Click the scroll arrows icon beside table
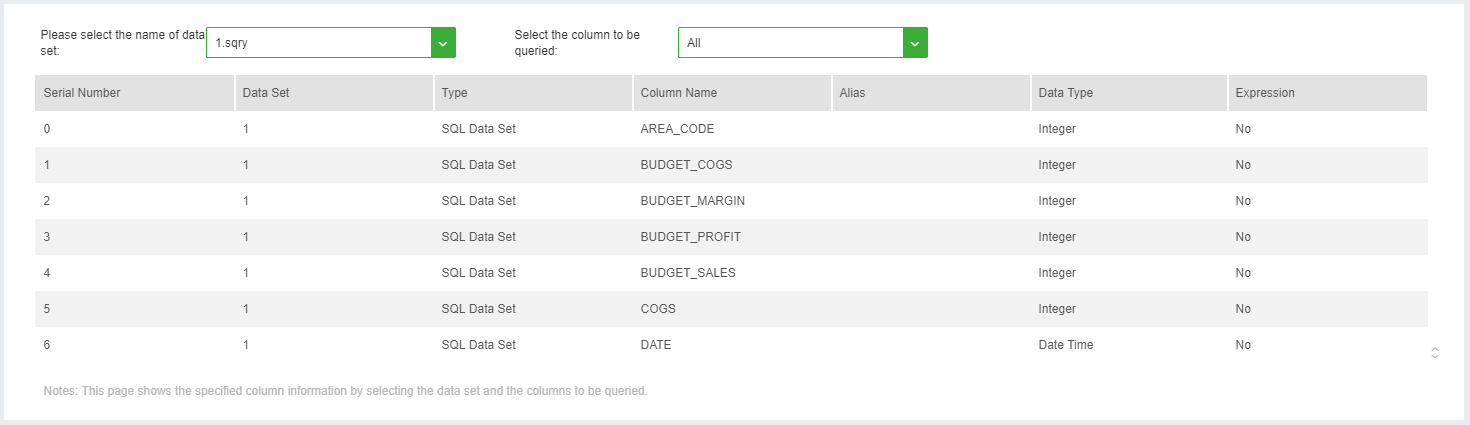The height and width of the screenshot is (425, 1470). [x=1435, y=352]
